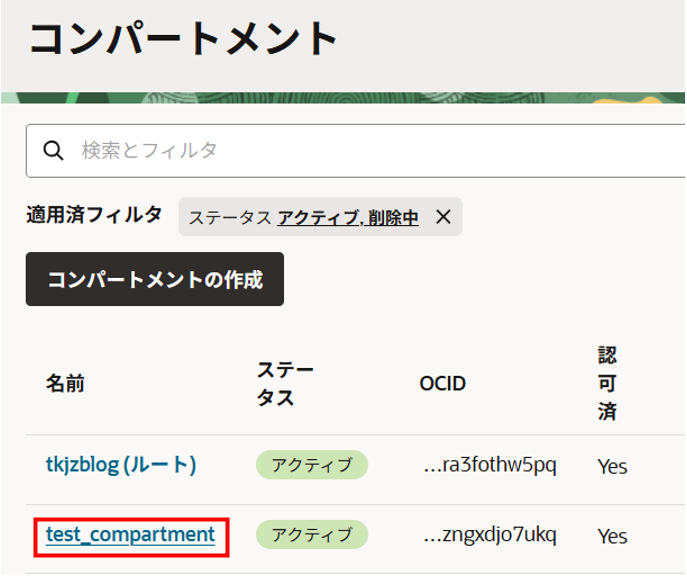Screen dimensions: 687x576
Task: Select the OCID column header
Action: 443,385
